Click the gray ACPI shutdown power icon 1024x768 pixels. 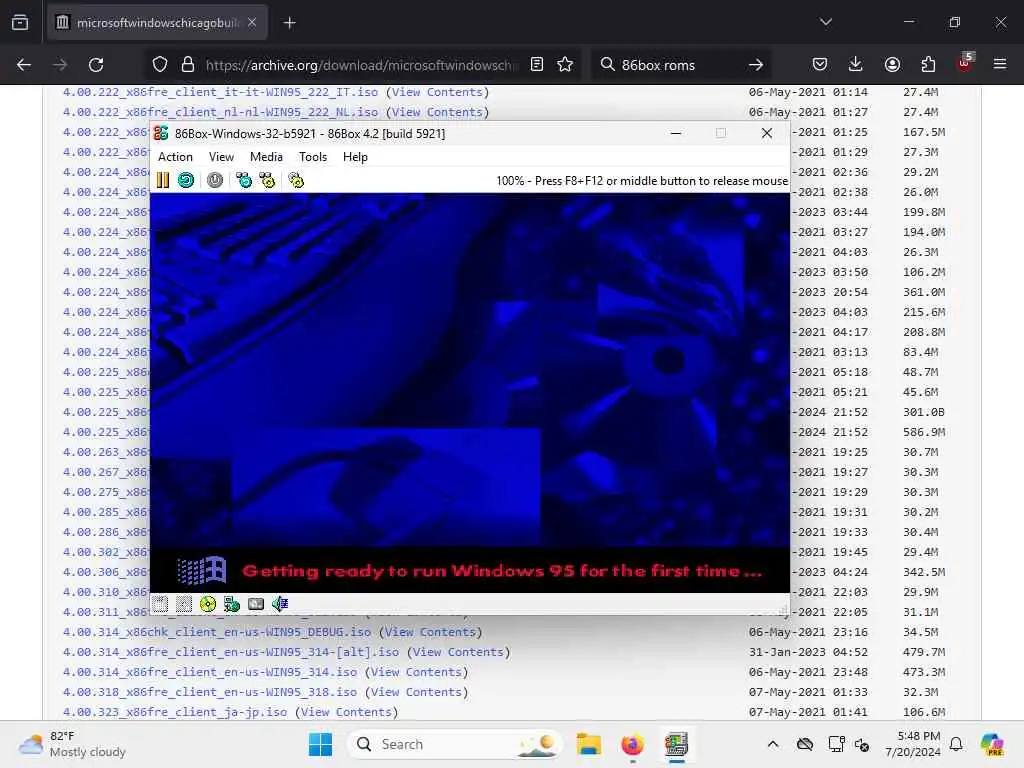point(215,180)
